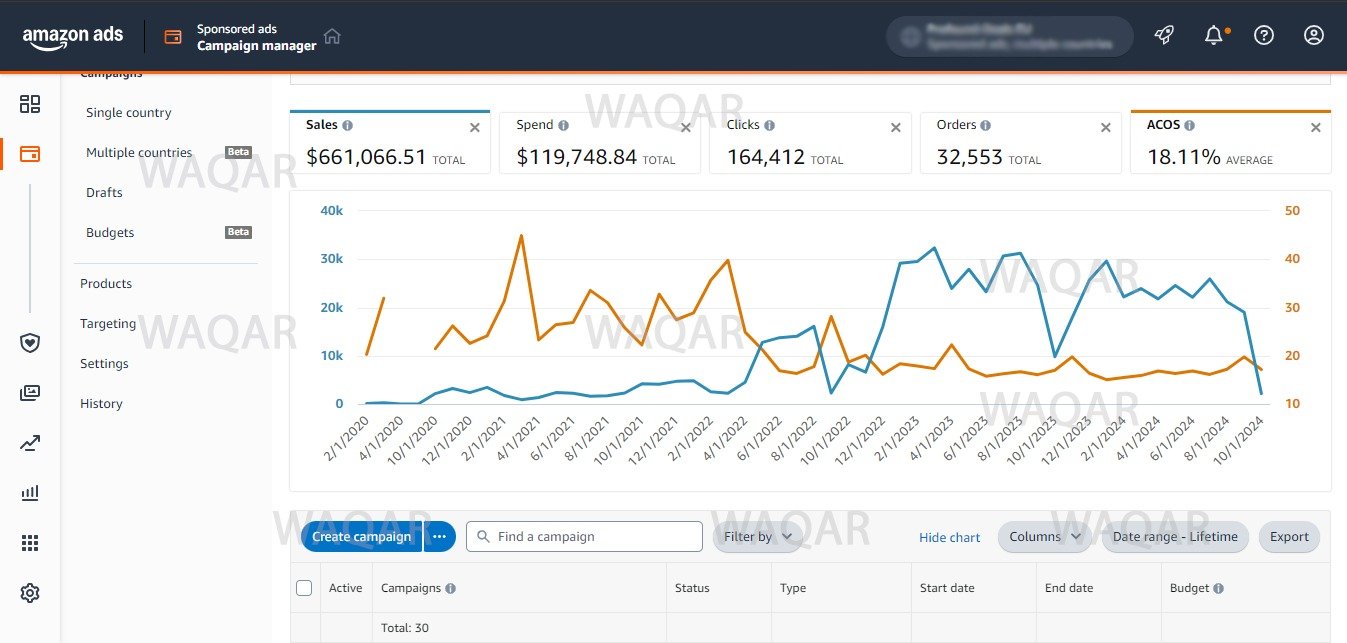Click the Create campaign button
The height and width of the screenshot is (643, 1347).
(361, 537)
